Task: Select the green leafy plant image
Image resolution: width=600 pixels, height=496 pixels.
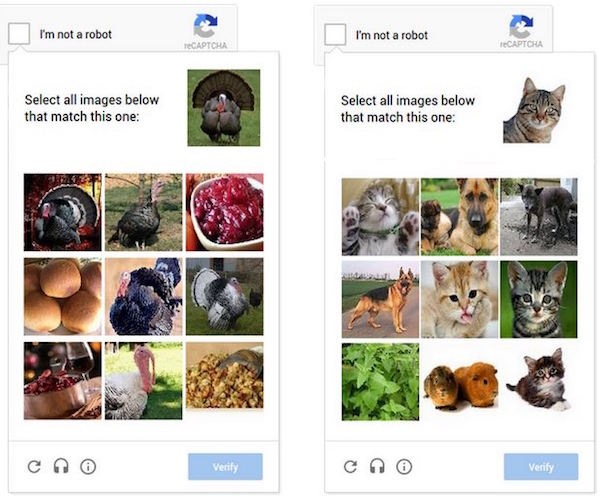Action: 380,382
